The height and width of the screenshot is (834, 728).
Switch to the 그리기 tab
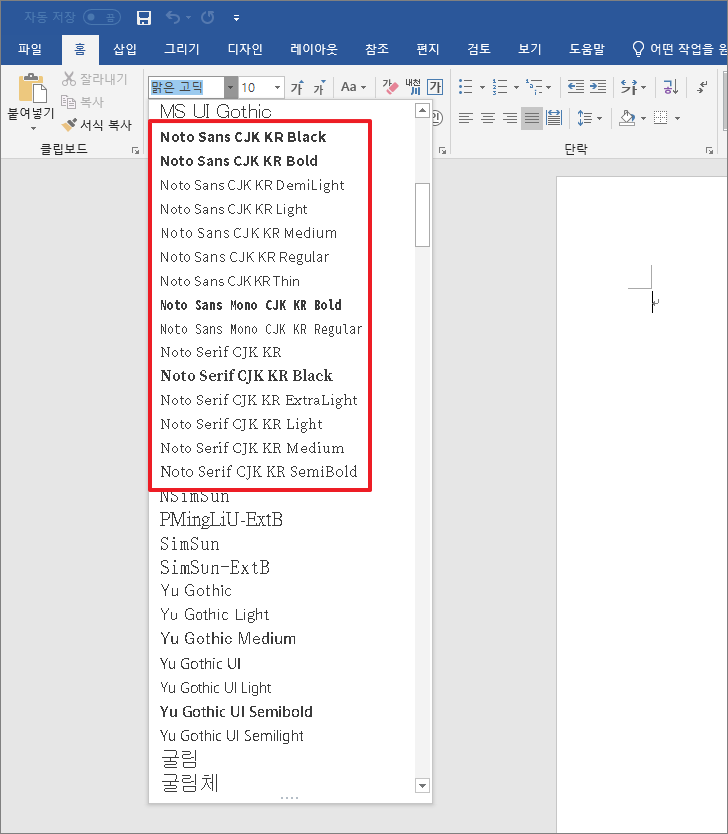click(181, 49)
